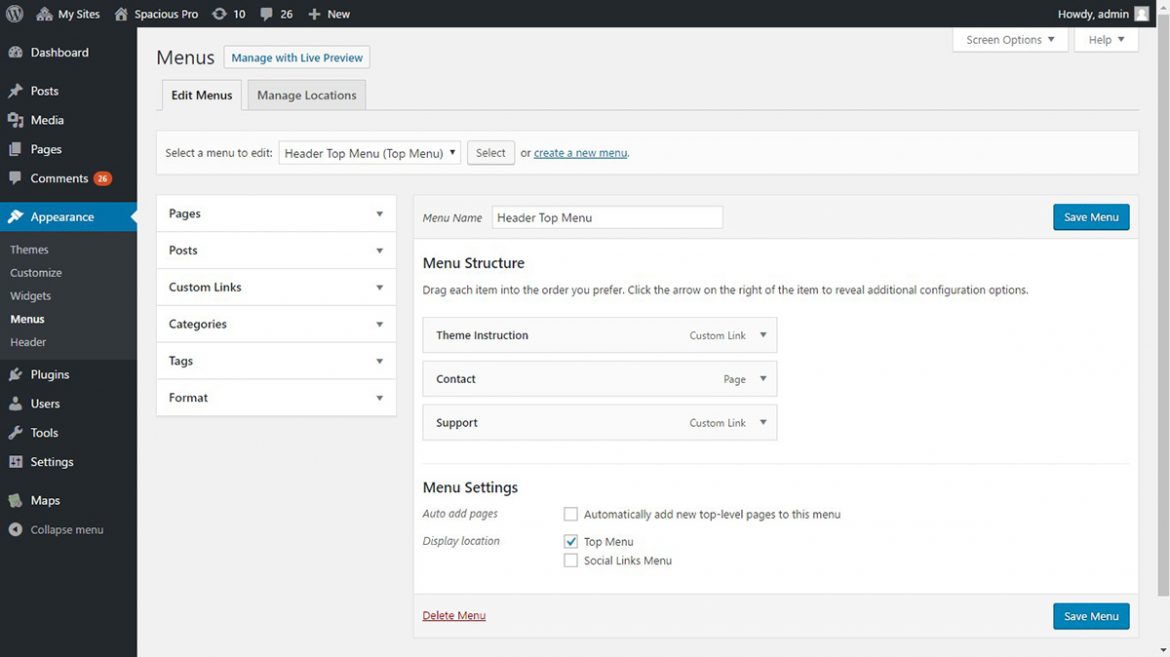
Task: Switch to the Manage Locations tab
Action: coord(306,94)
